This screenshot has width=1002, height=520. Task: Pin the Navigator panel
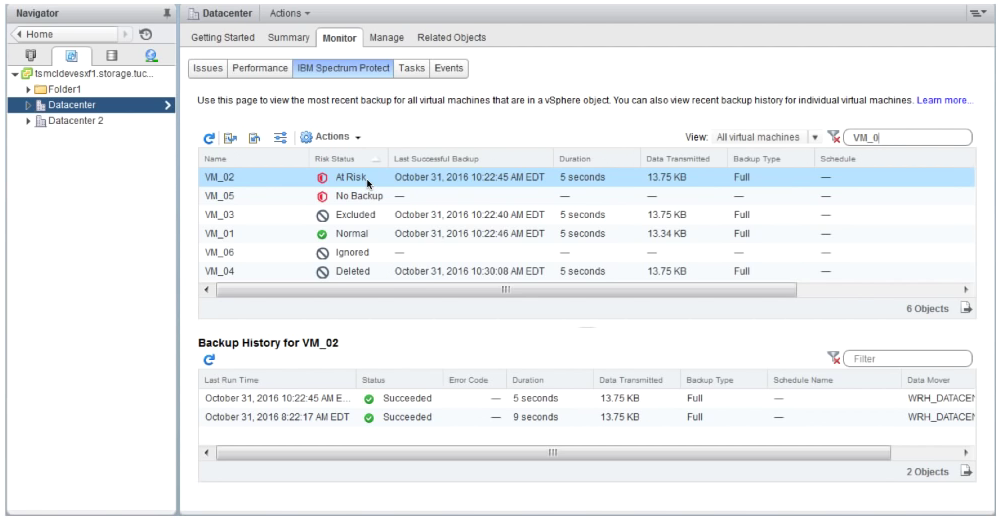(167, 13)
